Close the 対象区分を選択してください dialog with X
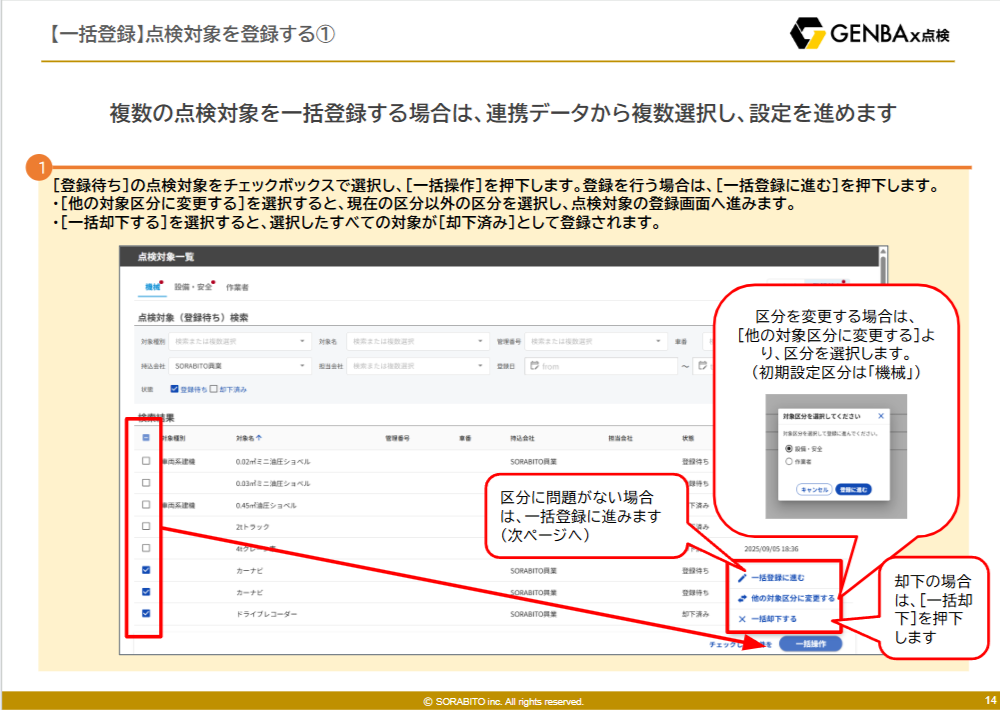Screen dimensions: 1000x710 [x=880, y=415]
